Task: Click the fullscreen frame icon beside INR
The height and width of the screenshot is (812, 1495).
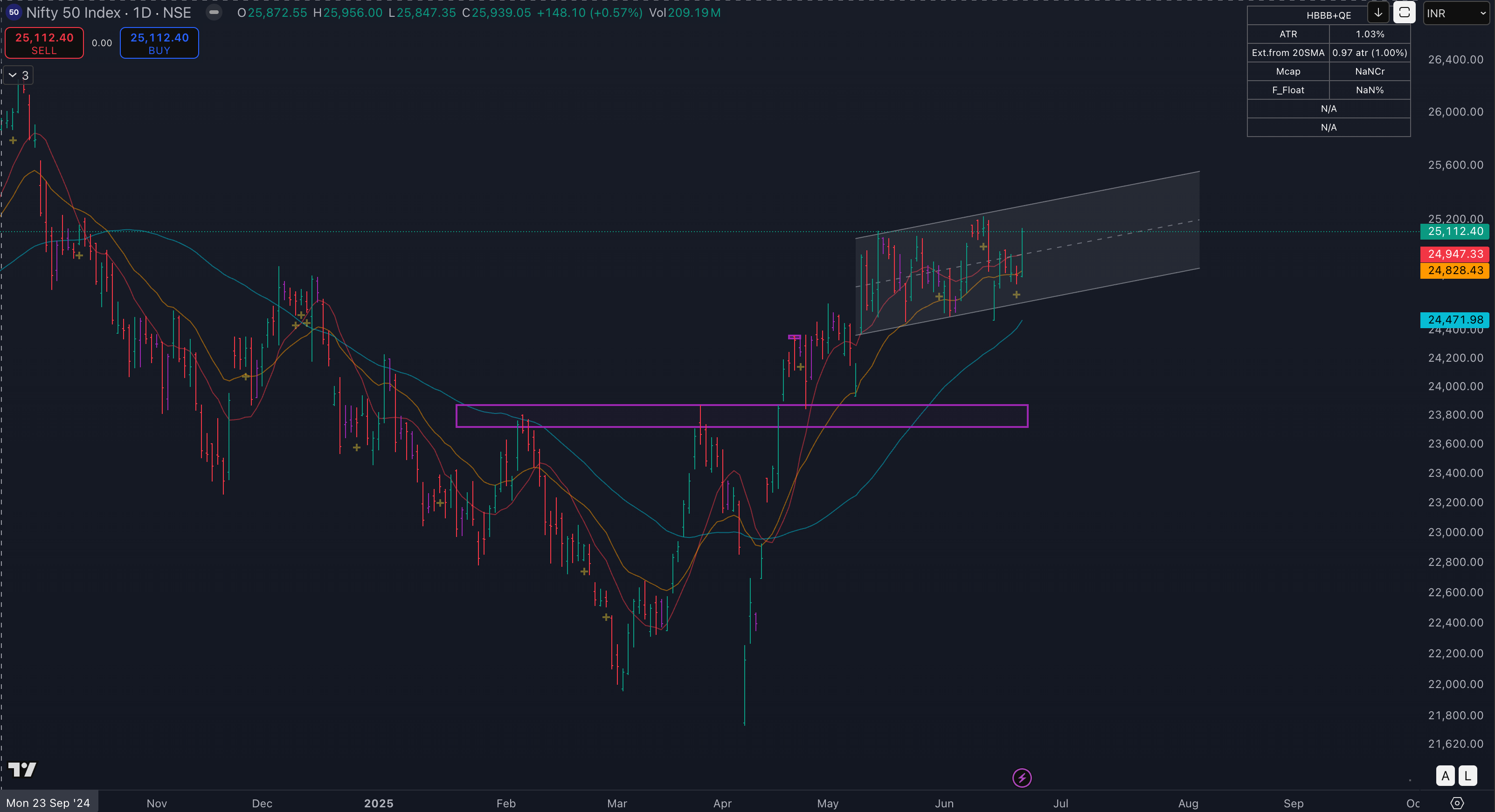Action: 1404,13
